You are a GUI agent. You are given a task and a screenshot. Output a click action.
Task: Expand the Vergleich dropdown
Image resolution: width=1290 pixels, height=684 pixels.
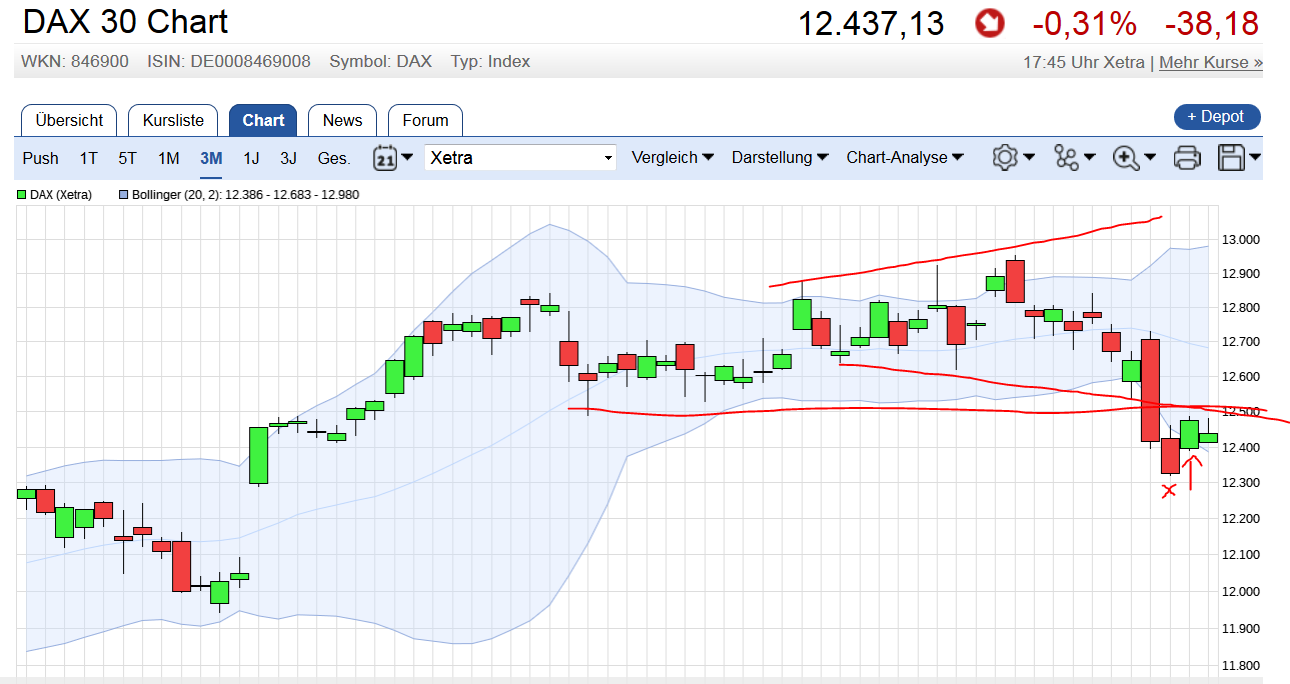click(x=672, y=158)
